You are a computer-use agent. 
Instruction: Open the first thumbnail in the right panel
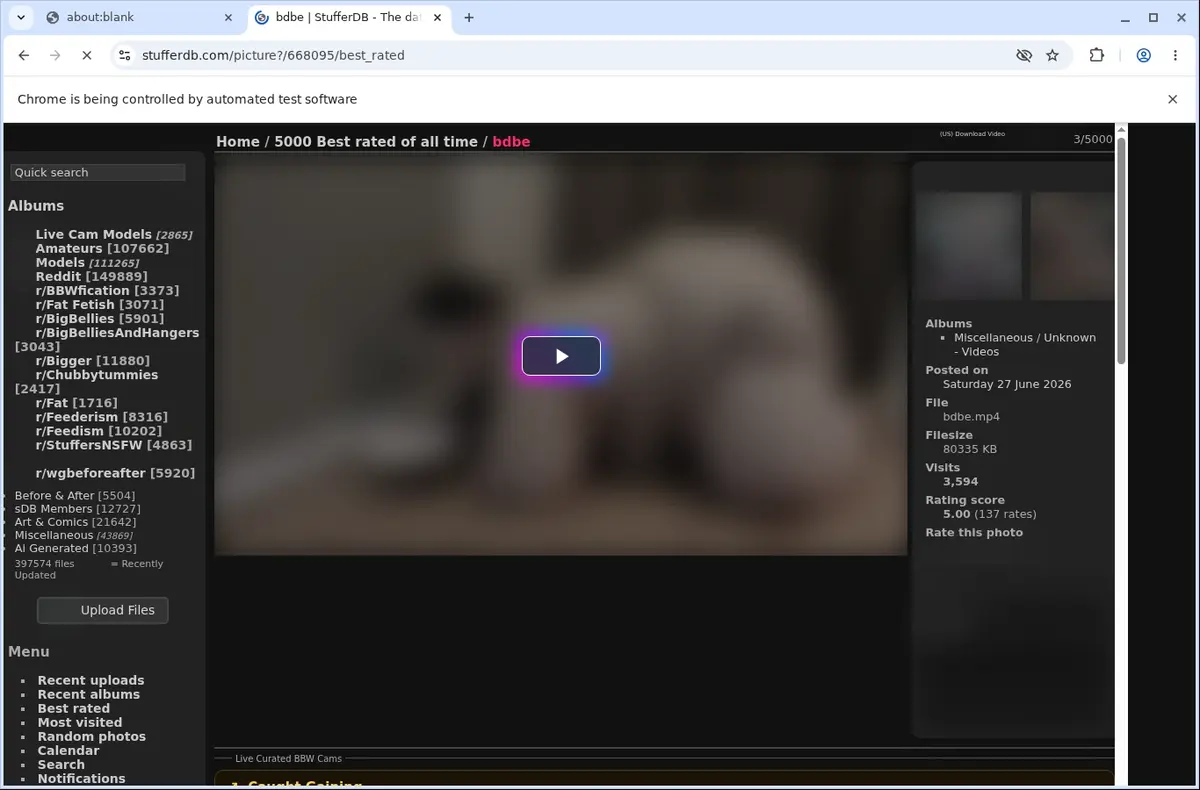[969, 246]
